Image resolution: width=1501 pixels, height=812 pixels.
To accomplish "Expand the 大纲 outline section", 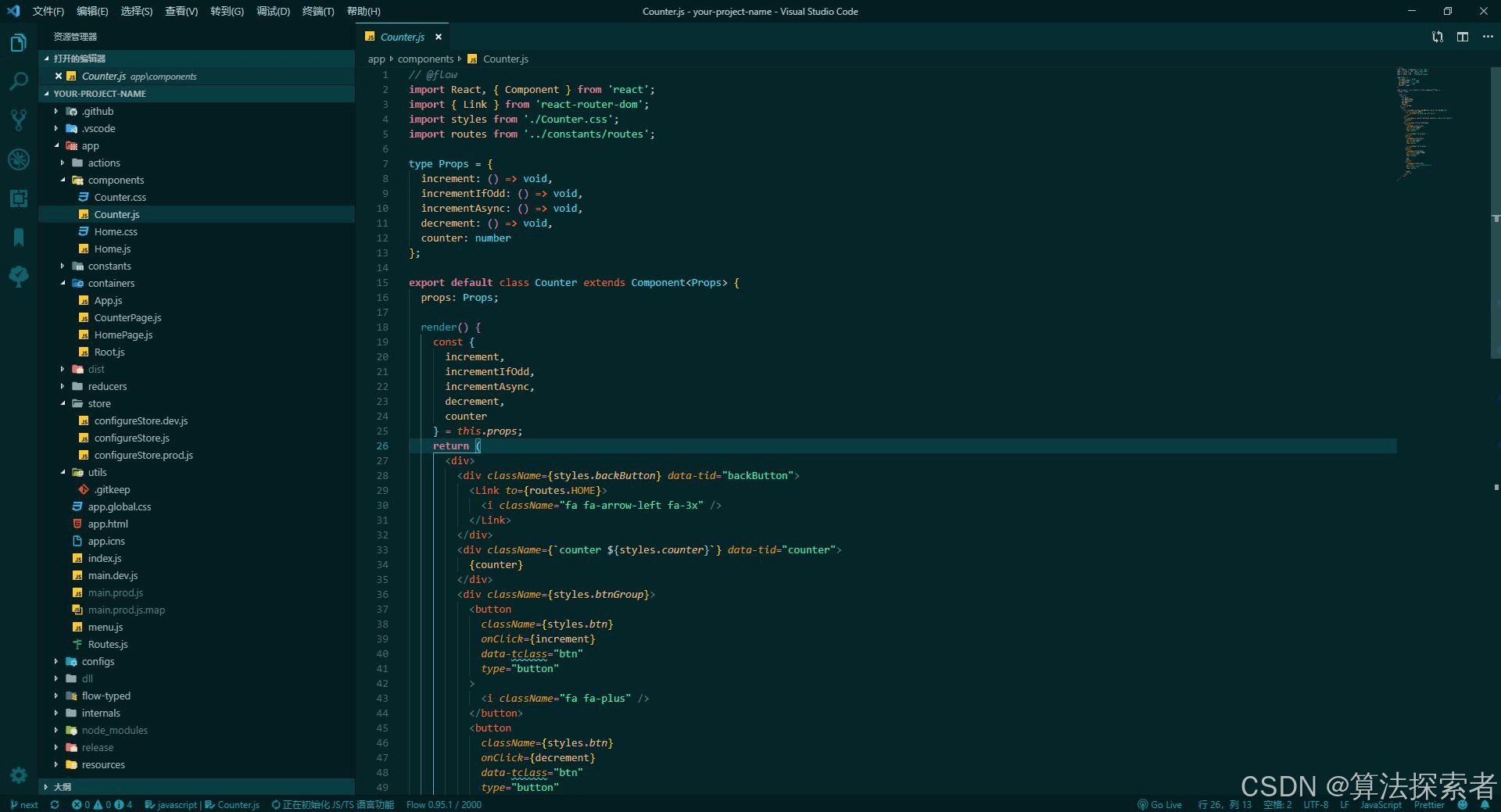I will 196,787.
